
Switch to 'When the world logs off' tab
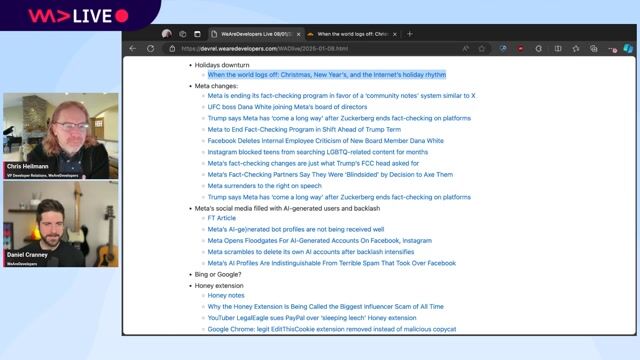coord(353,34)
